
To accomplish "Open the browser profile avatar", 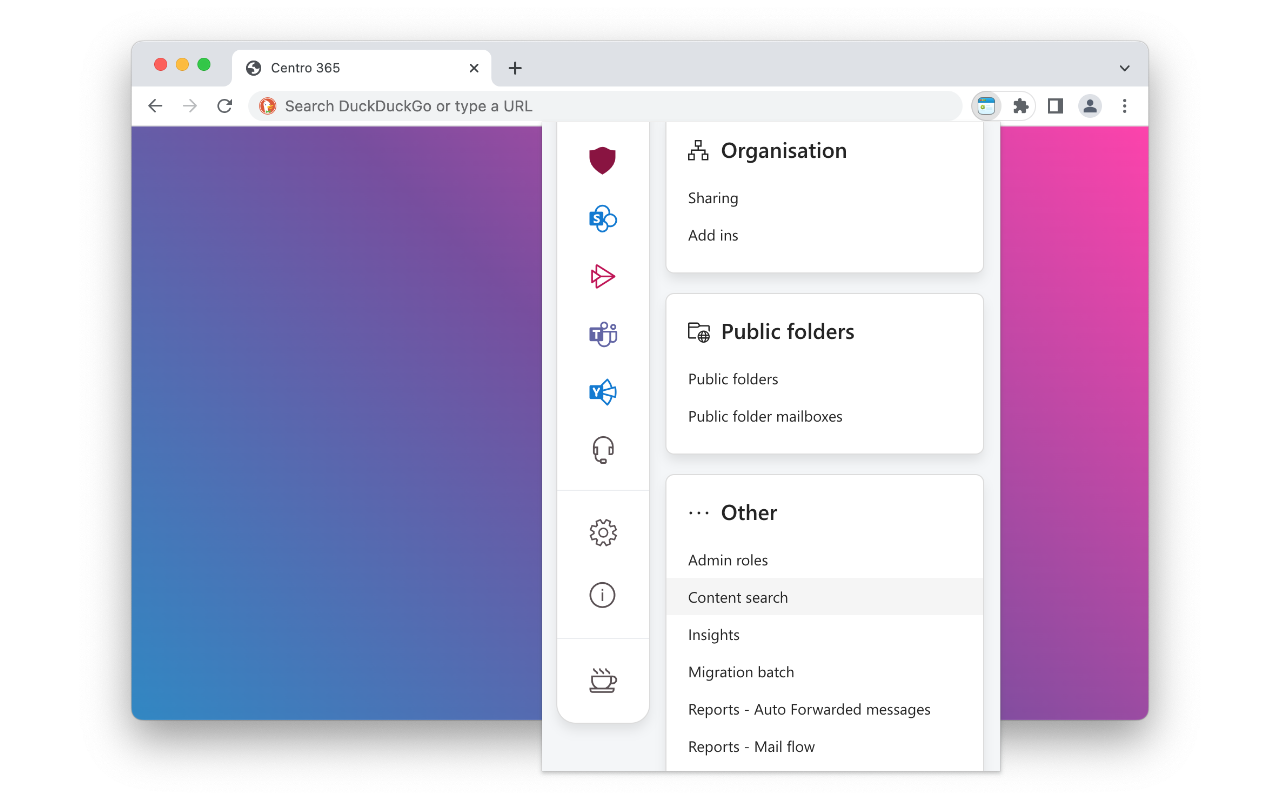I will click(1090, 106).
